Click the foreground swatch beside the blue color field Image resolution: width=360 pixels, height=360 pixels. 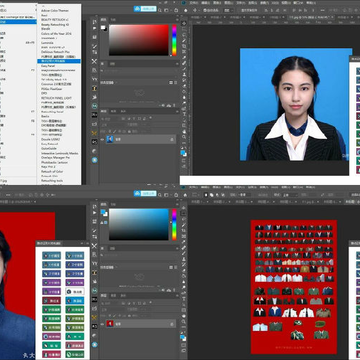103,212
